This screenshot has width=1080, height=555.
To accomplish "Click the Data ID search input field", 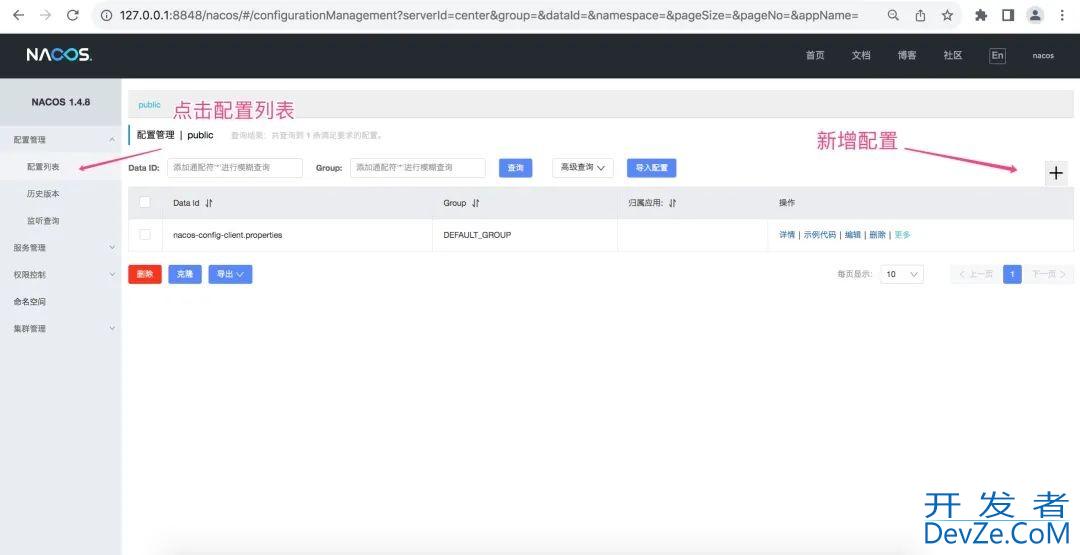I will pyautogui.click(x=234, y=168).
